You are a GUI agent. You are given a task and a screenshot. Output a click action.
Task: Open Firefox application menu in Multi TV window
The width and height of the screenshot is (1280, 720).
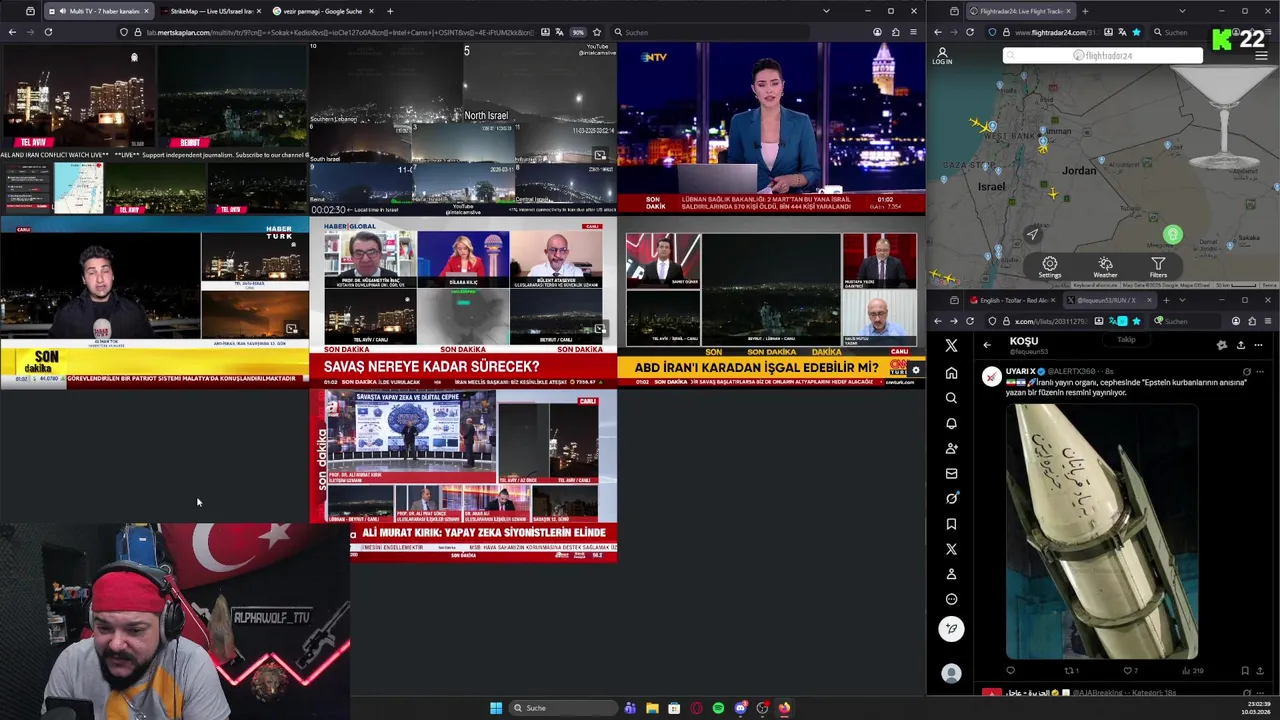click(x=913, y=32)
